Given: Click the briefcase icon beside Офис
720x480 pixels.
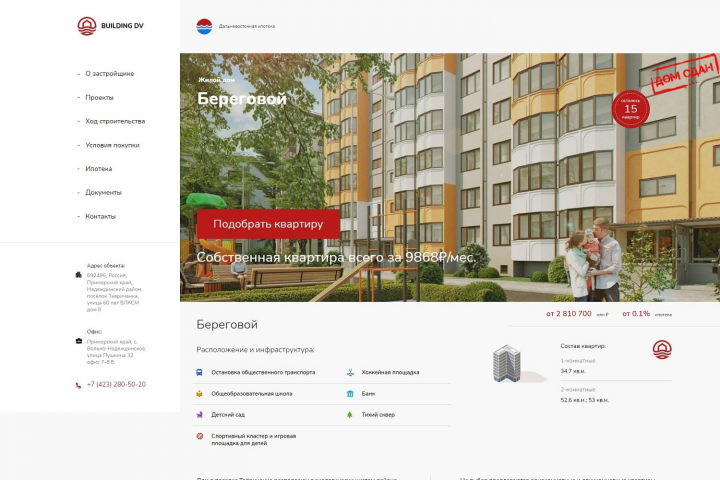Looking at the screenshot, I should click(x=79, y=341).
